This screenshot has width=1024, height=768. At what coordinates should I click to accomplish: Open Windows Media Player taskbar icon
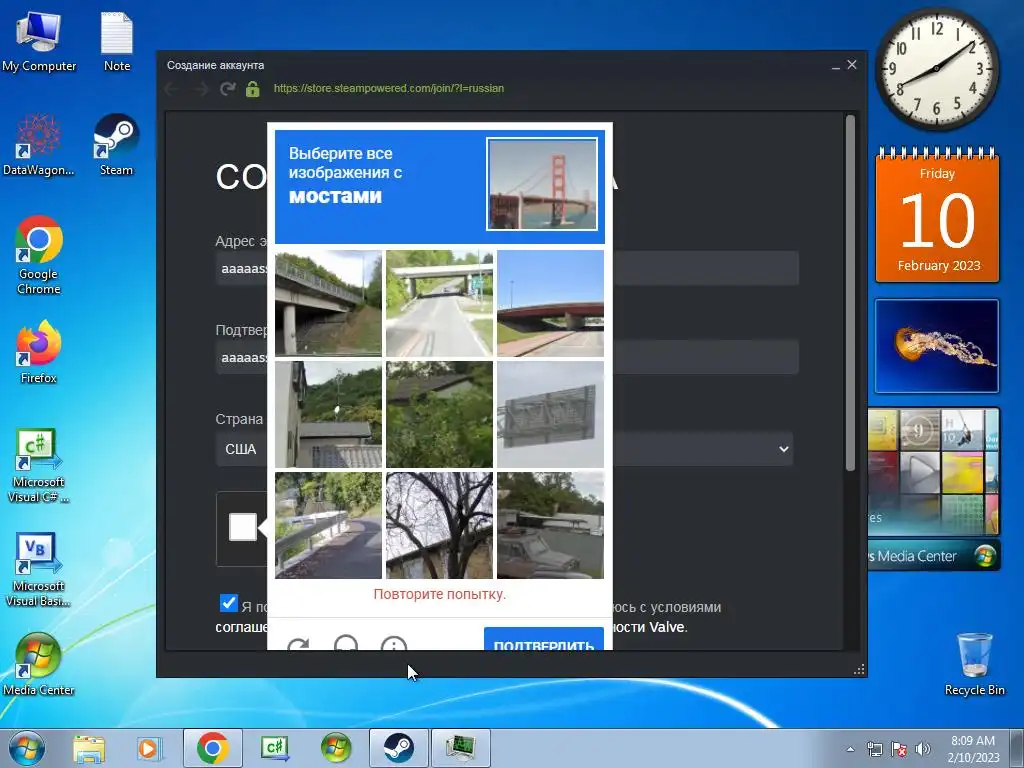(x=149, y=748)
